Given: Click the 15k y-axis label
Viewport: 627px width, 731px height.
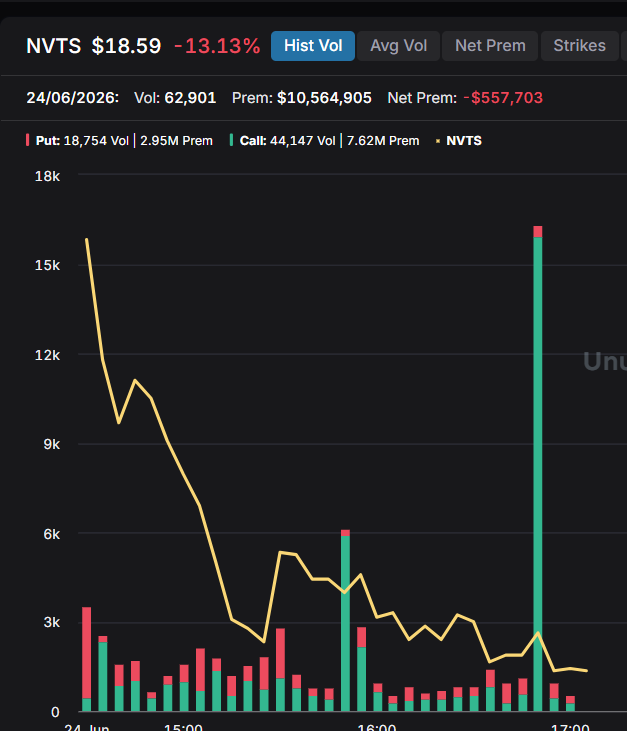Looking at the screenshot, I should point(48,265).
